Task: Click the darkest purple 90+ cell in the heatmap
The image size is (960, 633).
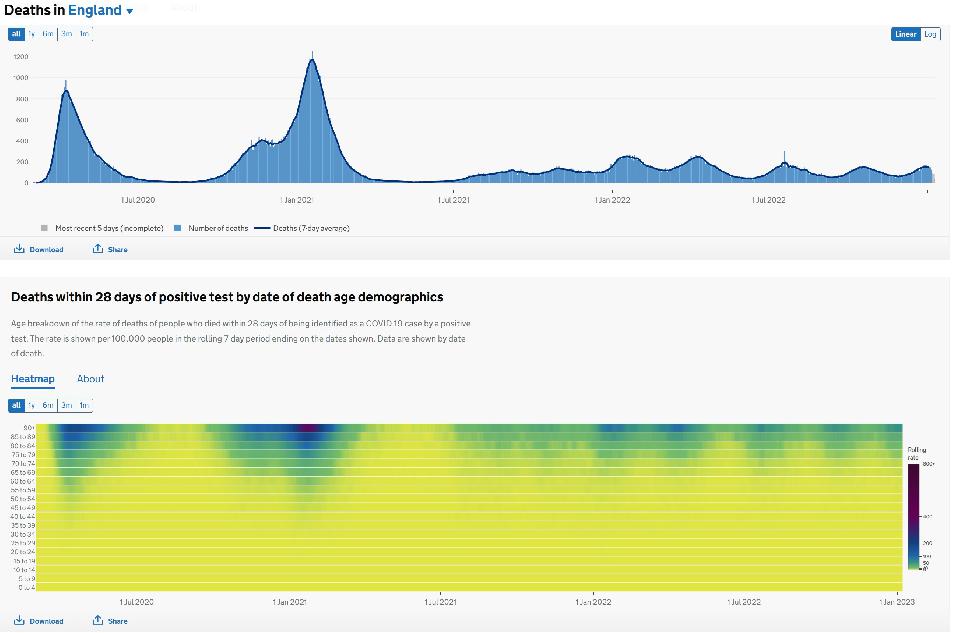Action: tap(309, 428)
